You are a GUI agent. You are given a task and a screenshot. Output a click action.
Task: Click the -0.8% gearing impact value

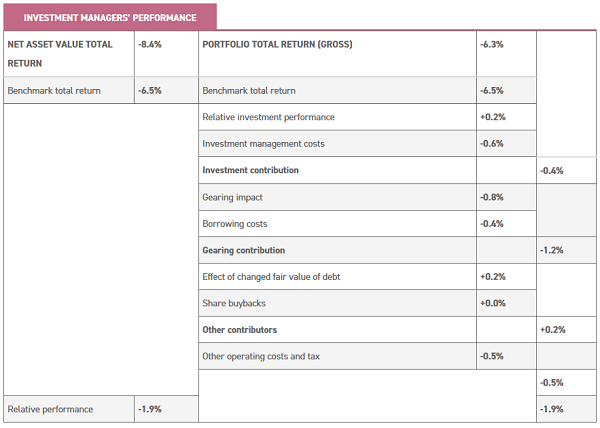point(491,197)
